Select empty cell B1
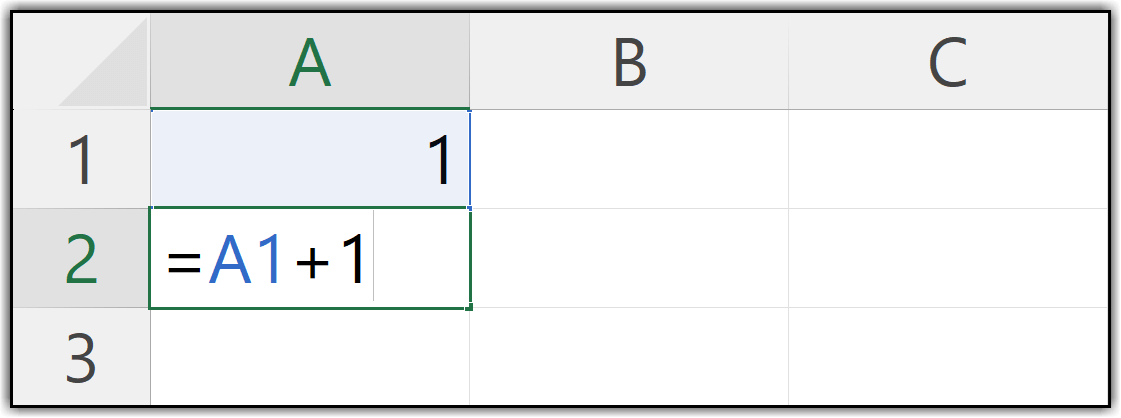1121x418 pixels. pyautogui.click(x=628, y=159)
